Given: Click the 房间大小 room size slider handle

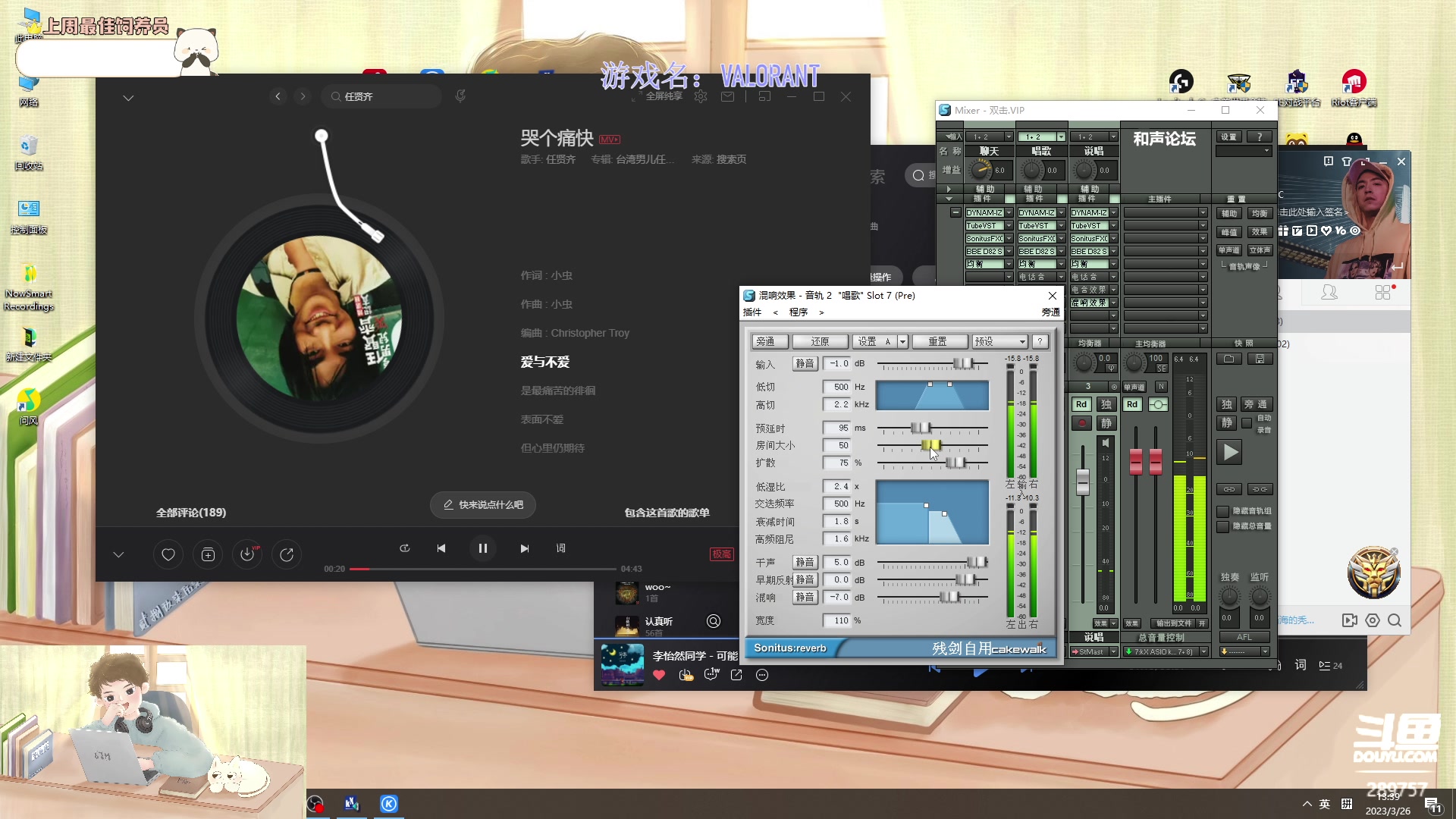Looking at the screenshot, I should tap(932, 445).
